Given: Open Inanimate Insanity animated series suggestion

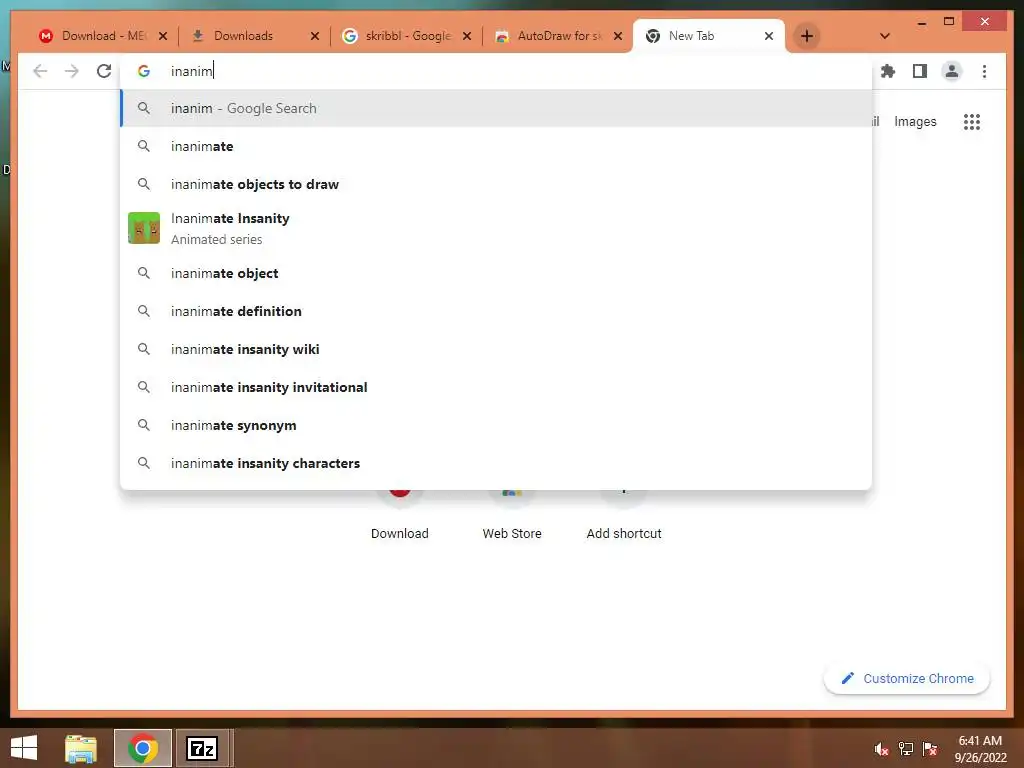Looking at the screenshot, I should [x=496, y=228].
